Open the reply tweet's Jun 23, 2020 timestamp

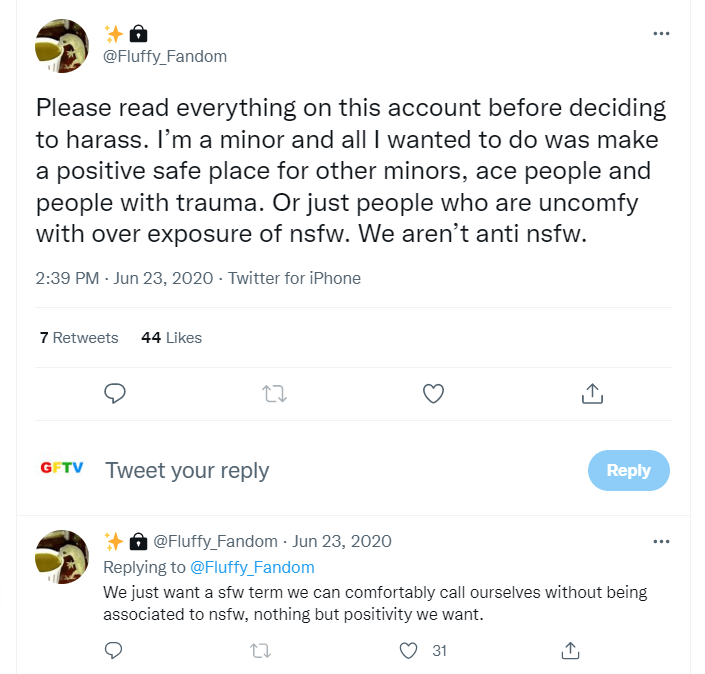(x=342, y=541)
